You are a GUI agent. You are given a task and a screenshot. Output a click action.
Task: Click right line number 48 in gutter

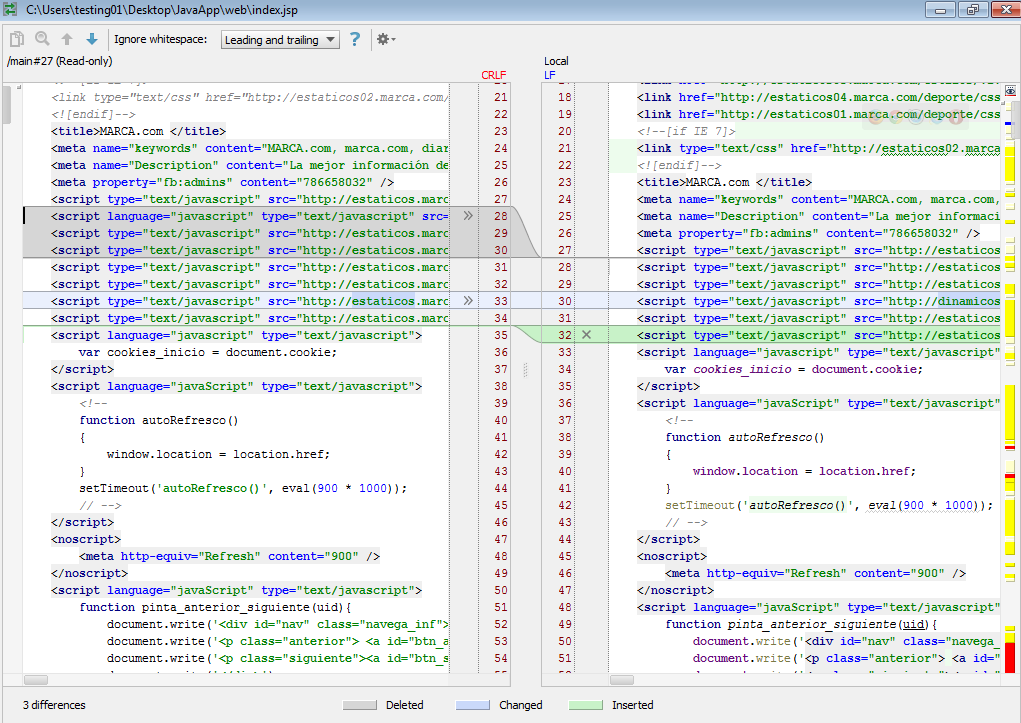point(565,607)
